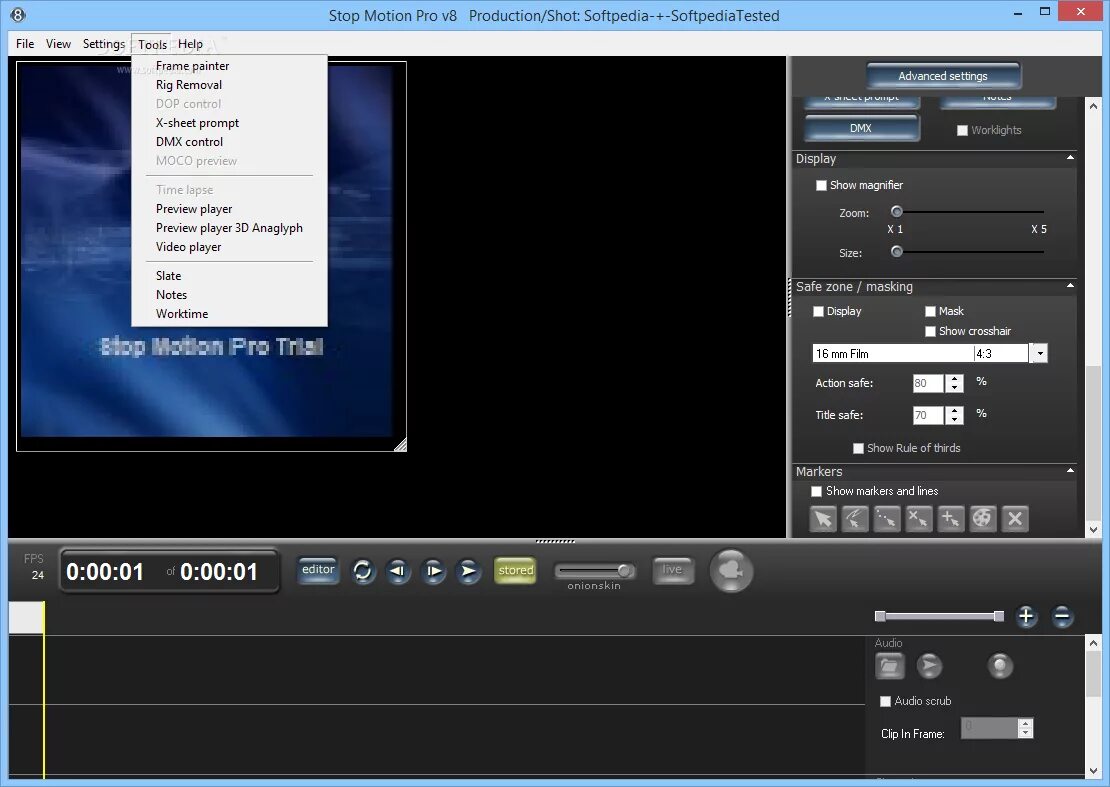Click the DMX button
This screenshot has height=787, width=1110.
[x=862, y=128]
